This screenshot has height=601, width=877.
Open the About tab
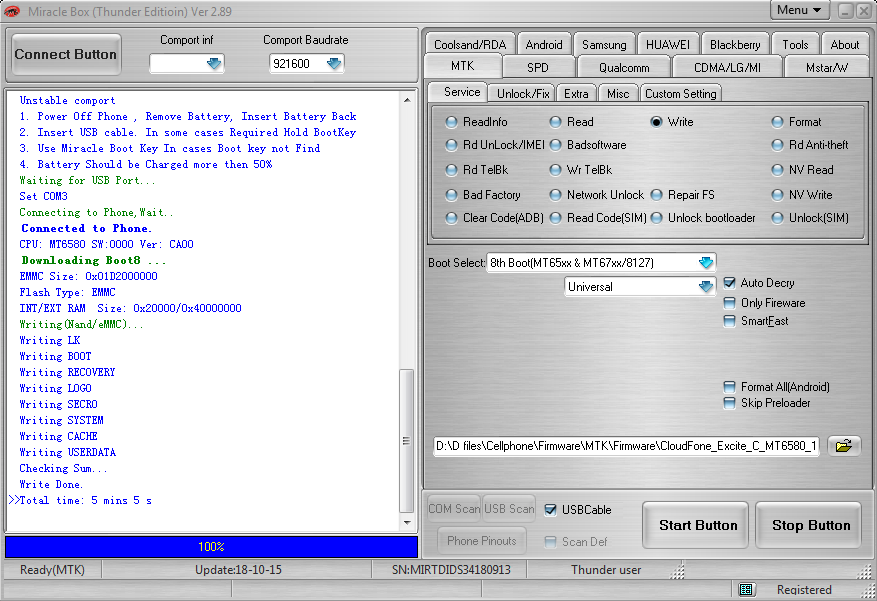point(845,45)
